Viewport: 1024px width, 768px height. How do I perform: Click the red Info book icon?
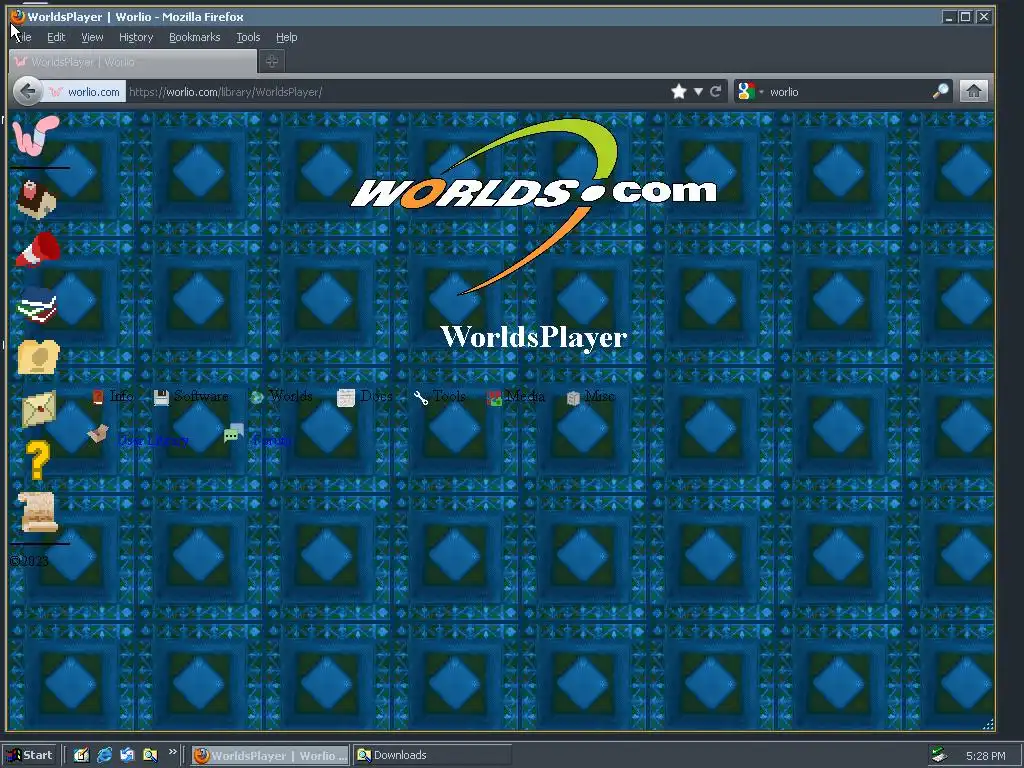click(98, 397)
